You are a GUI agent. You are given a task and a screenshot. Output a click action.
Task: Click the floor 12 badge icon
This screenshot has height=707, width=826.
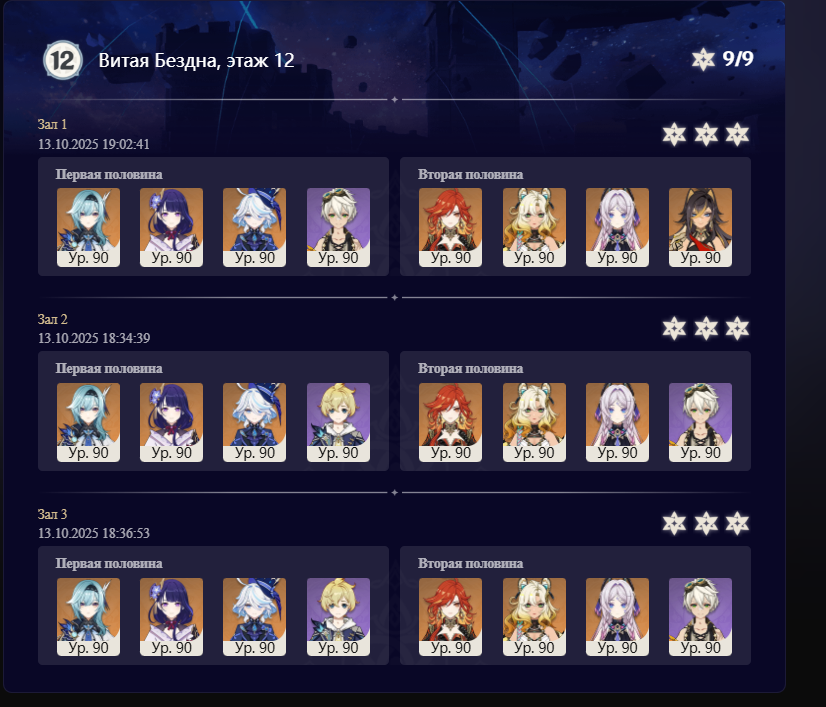63,60
